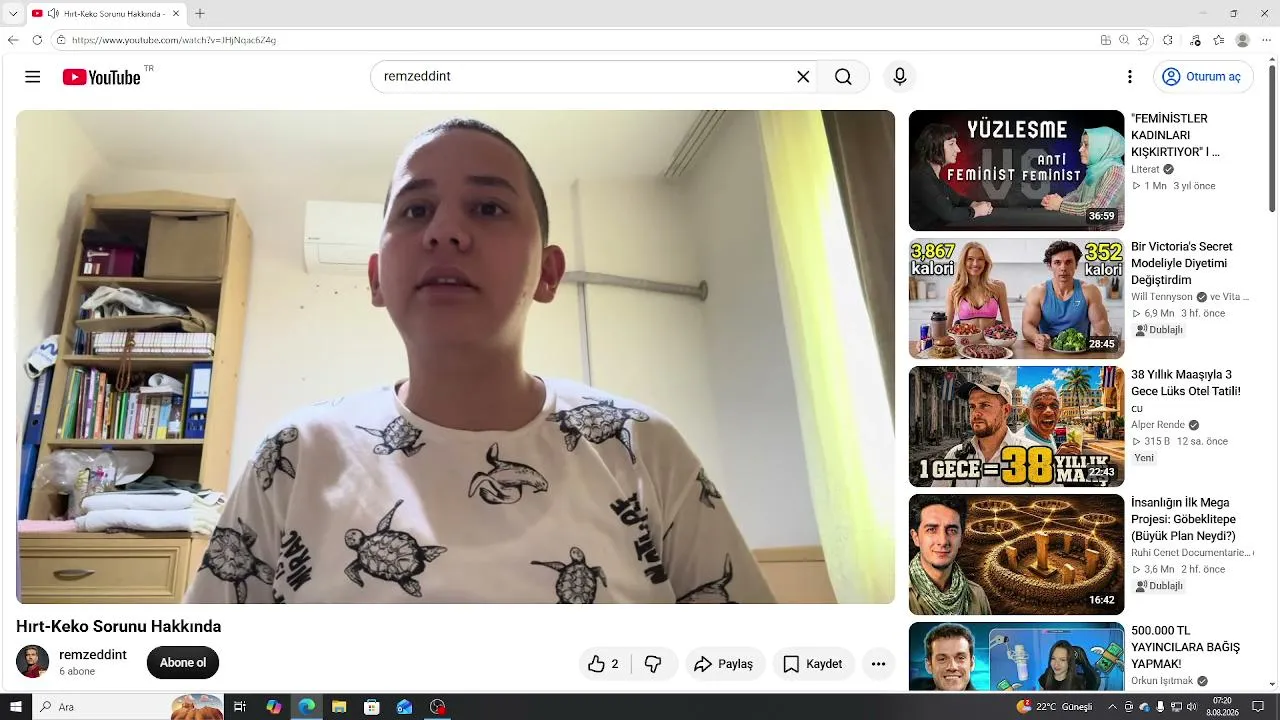
Task: Open the Göbeklitepe video thumbnail
Action: tap(1016, 554)
